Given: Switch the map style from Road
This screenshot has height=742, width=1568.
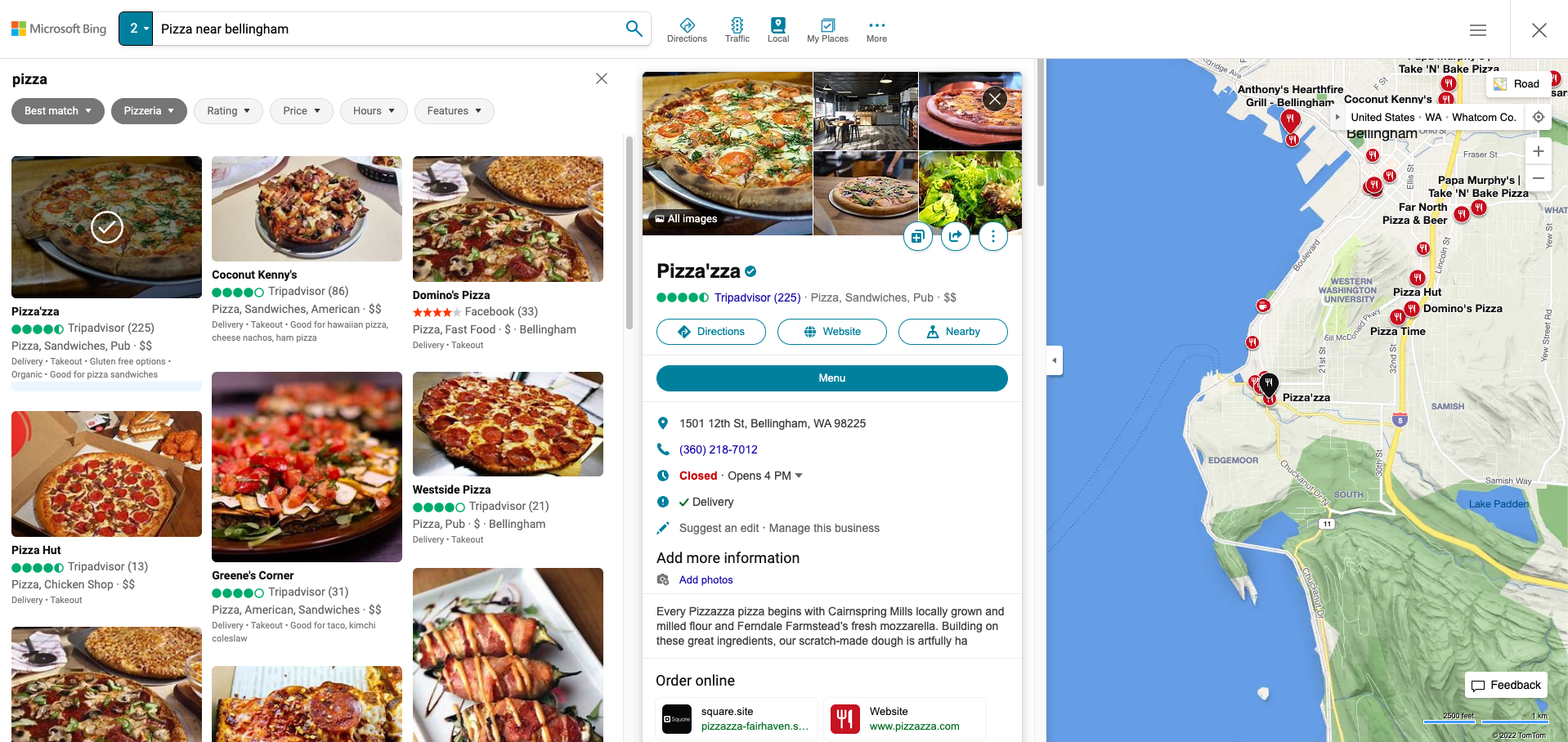Looking at the screenshot, I should point(1517,83).
